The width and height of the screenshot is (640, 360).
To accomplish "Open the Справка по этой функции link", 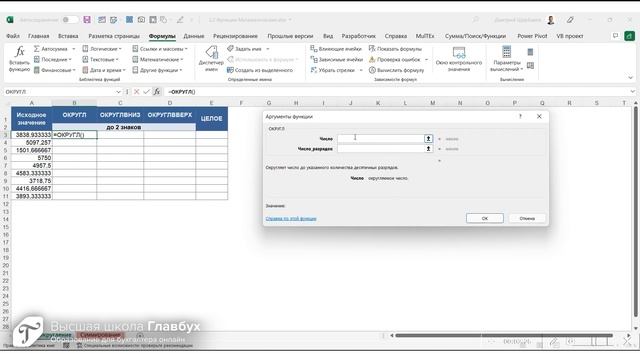I will pyautogui.click(x=291, y=219).
